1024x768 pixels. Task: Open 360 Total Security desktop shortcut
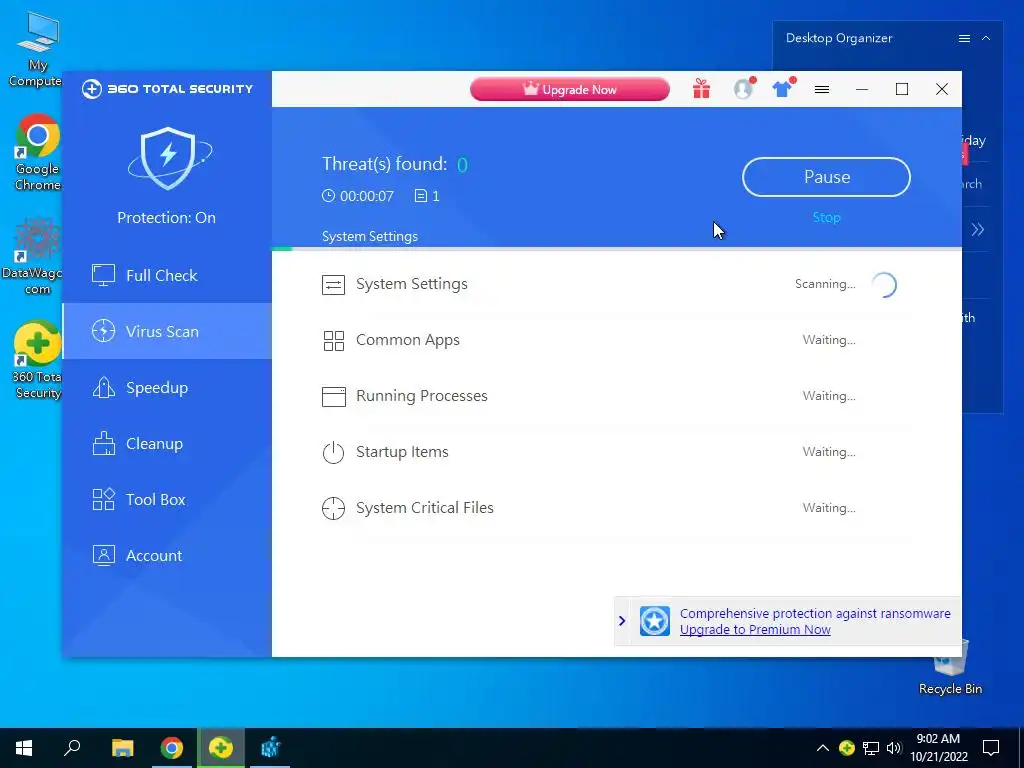pos(37,360)
